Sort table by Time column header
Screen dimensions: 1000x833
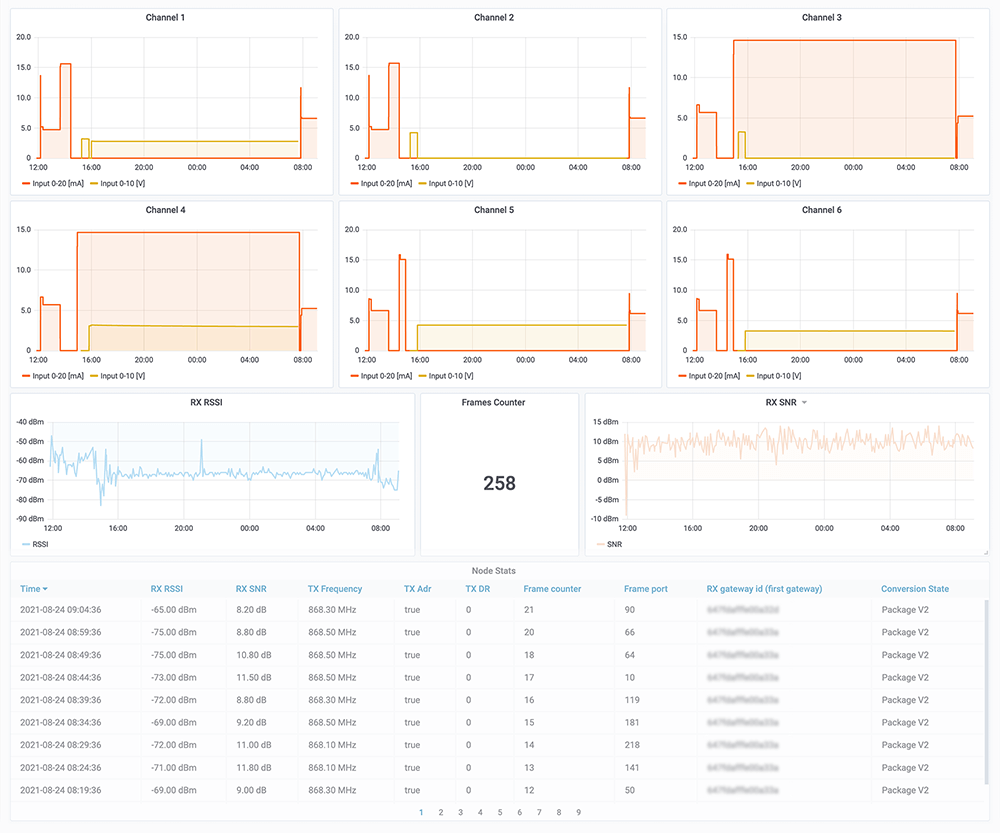coord(34,589)
